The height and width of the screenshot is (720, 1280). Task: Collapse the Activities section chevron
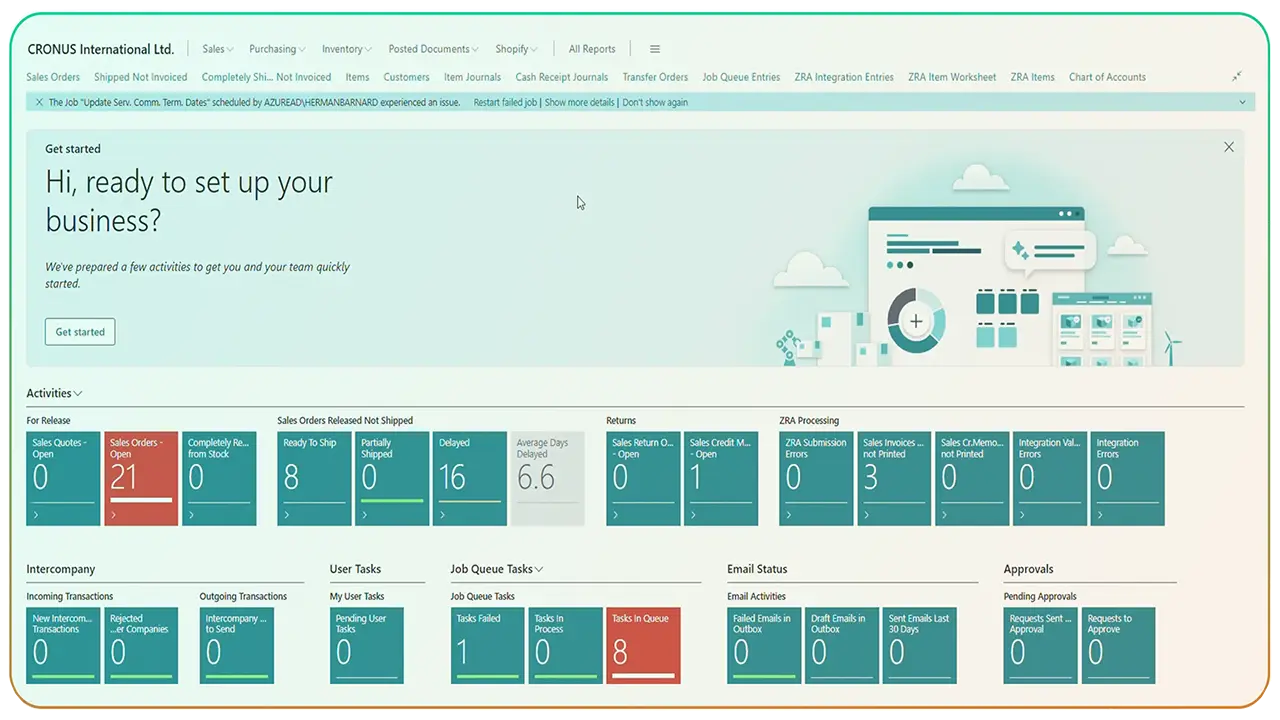pos(78,394)
